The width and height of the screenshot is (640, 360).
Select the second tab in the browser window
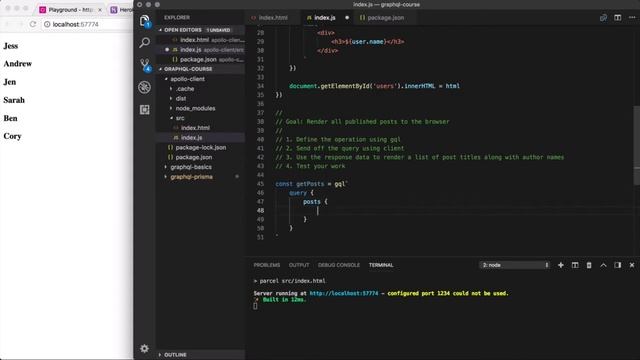[120, 9]
